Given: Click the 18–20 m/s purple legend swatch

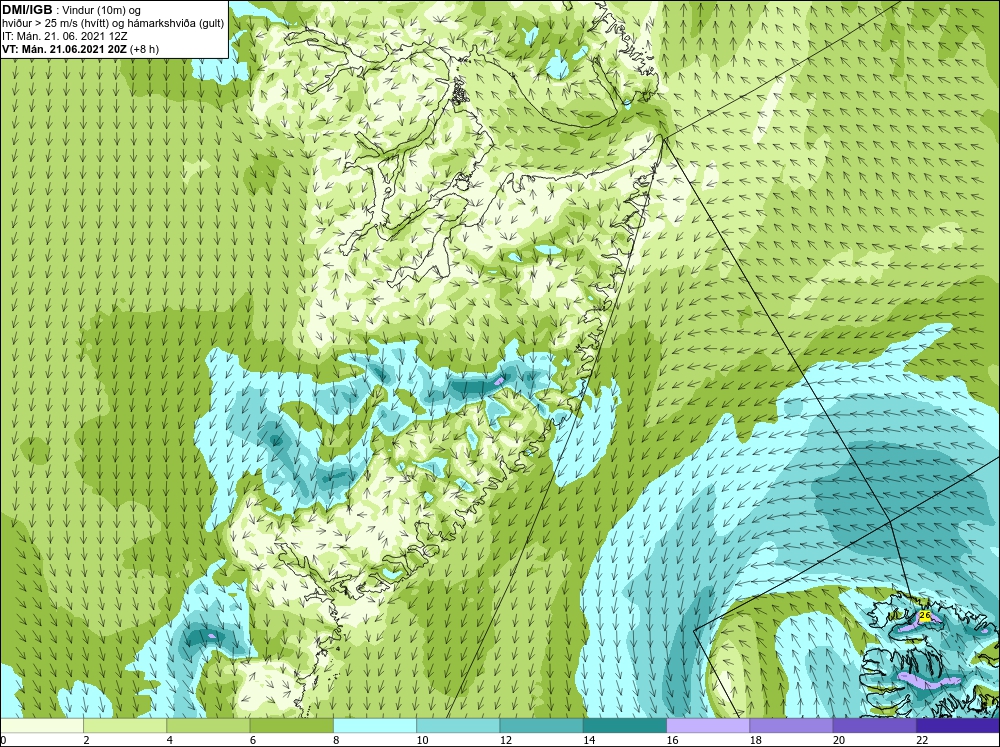Looking at the screenshot, I should pos(791,726).
